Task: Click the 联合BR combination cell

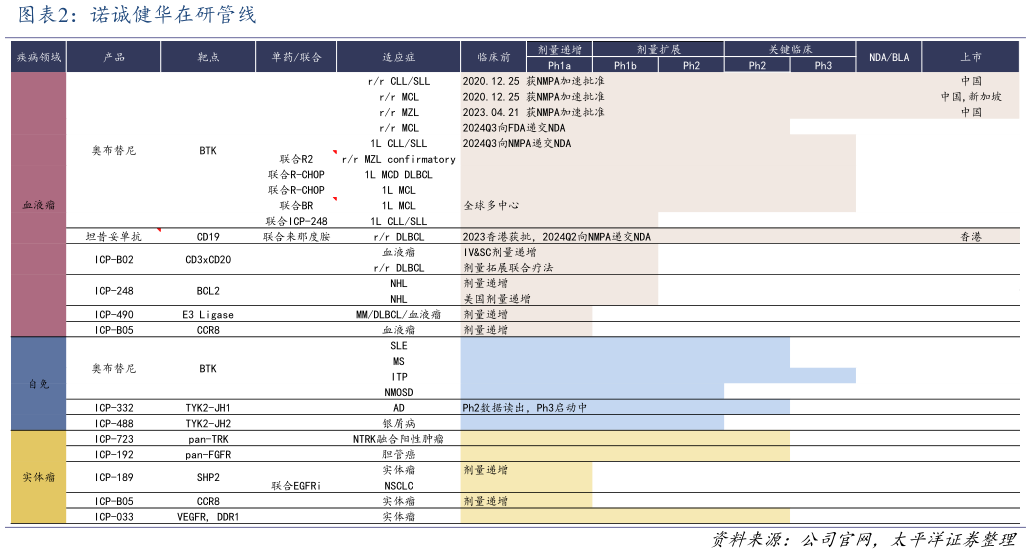Action: (297, 206)
